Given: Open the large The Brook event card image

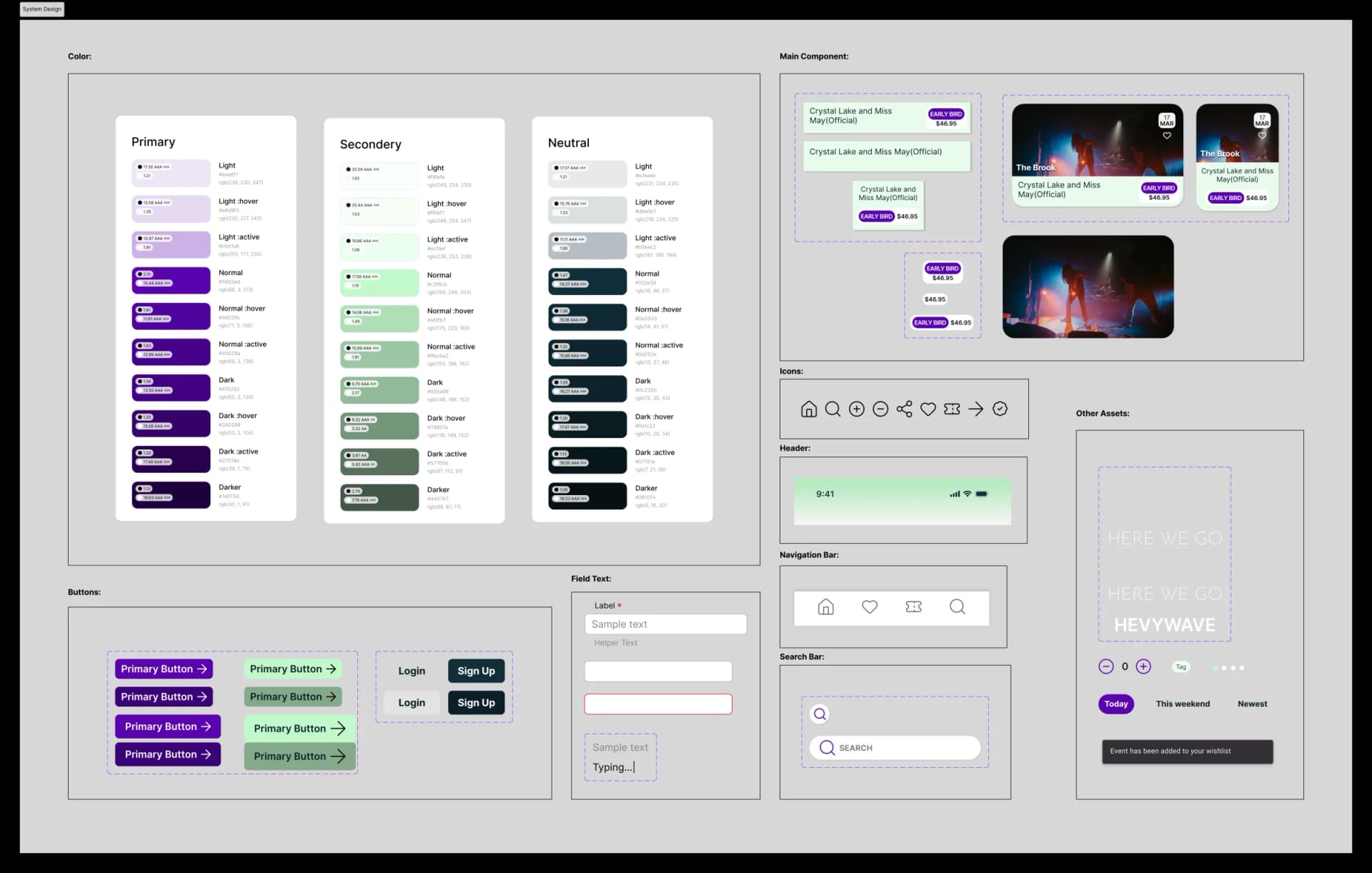Looking at the screenshot, I should 1097,140.
